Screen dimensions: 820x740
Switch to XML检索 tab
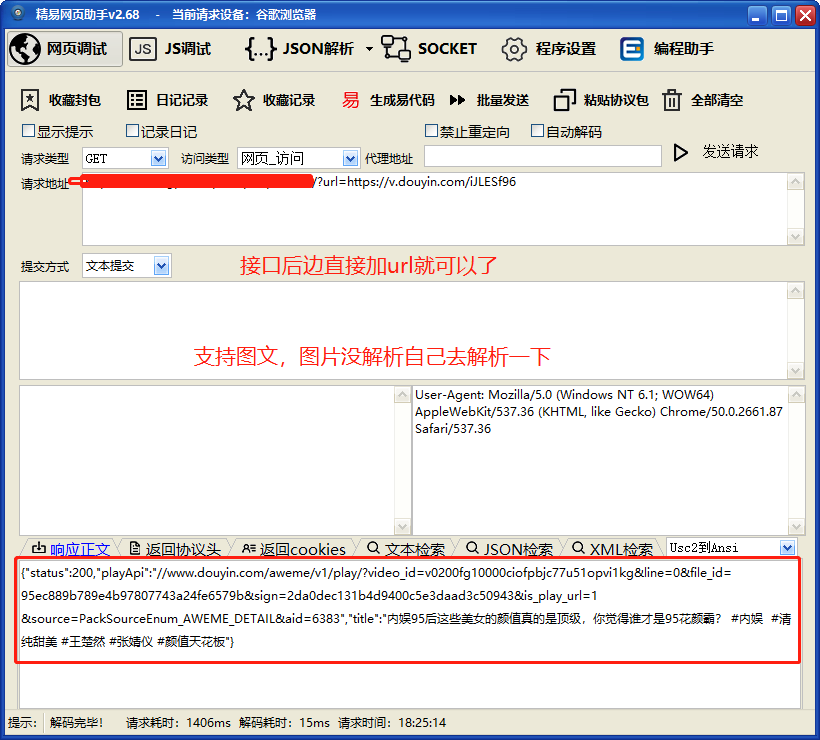click(x=612, y=549)
